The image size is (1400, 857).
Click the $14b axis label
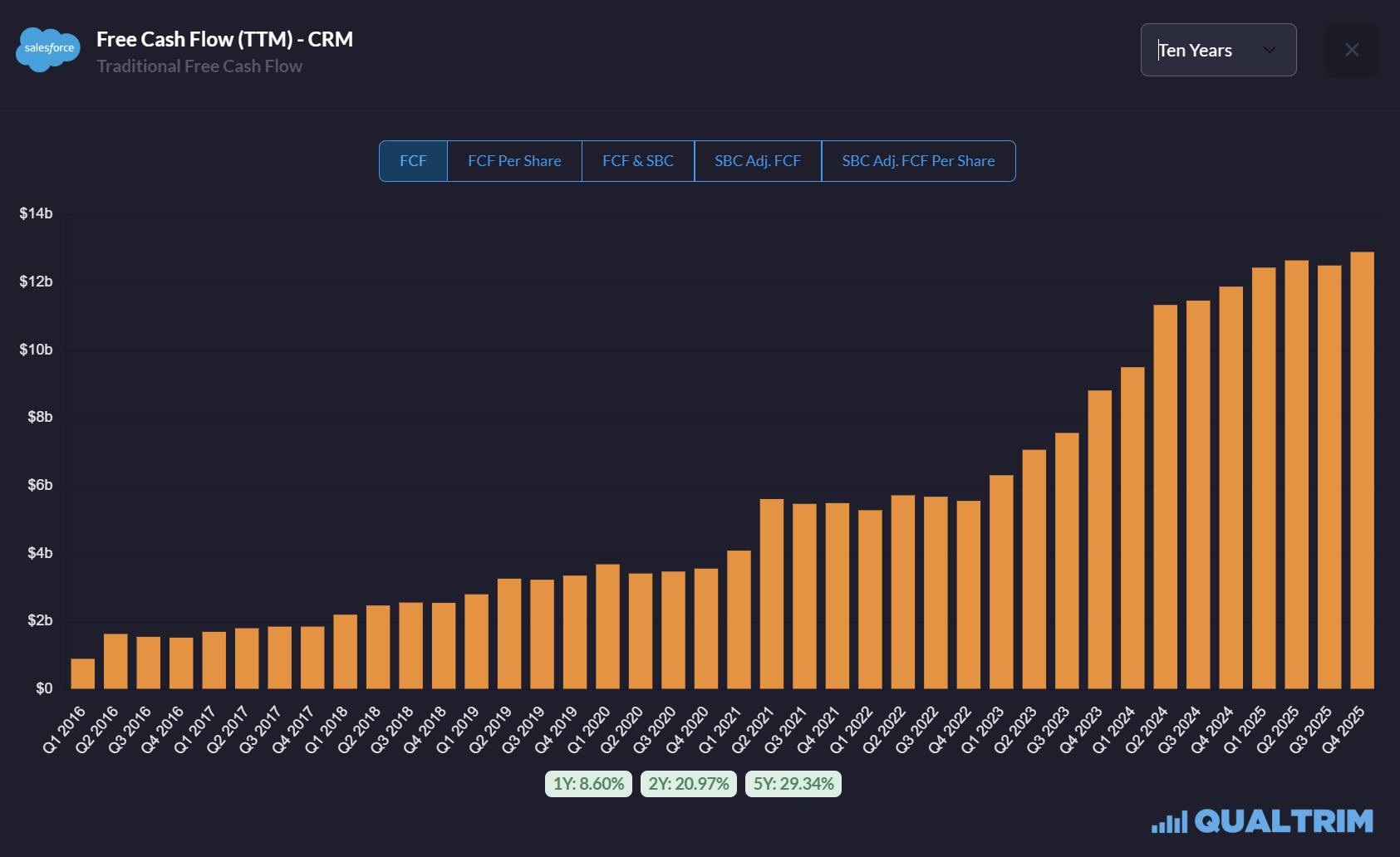point(36,213)
